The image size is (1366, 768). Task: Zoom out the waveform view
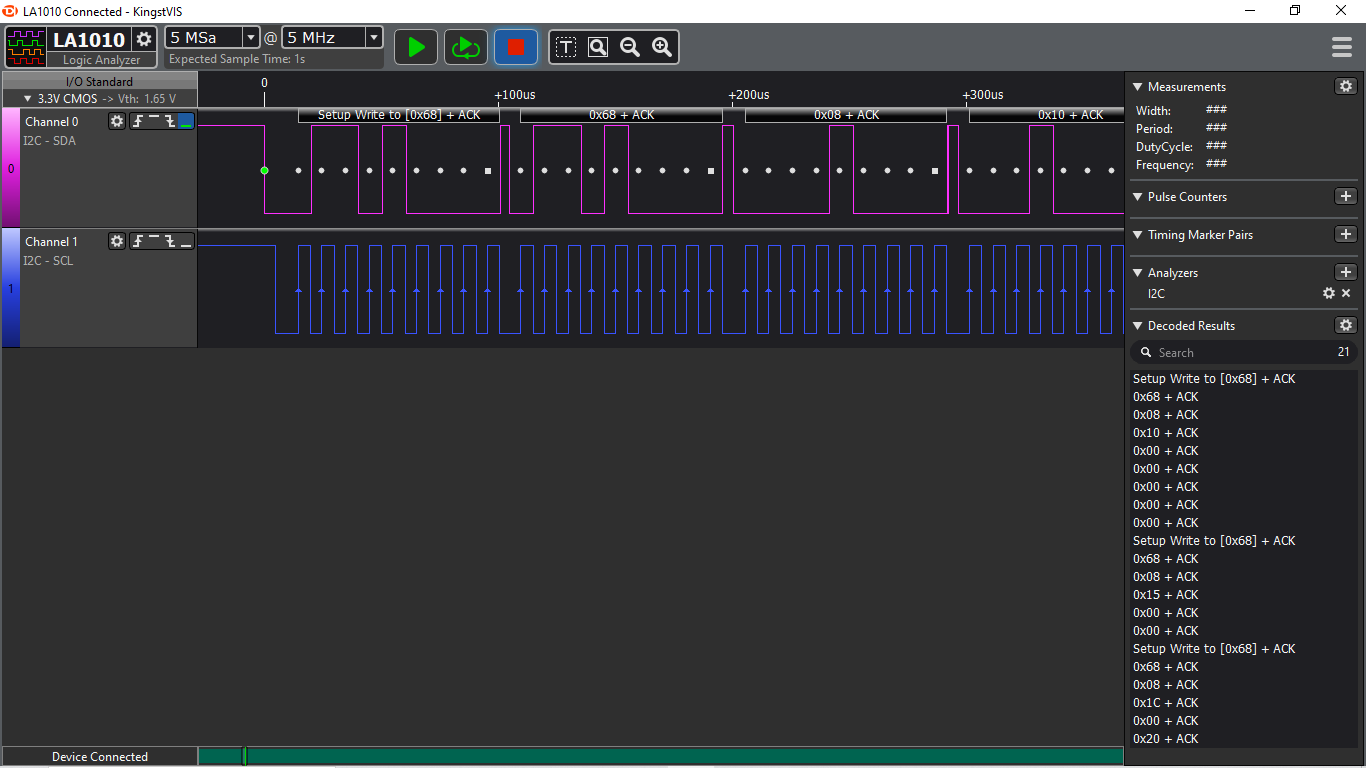pyautogui.click(x=630, y=47)
